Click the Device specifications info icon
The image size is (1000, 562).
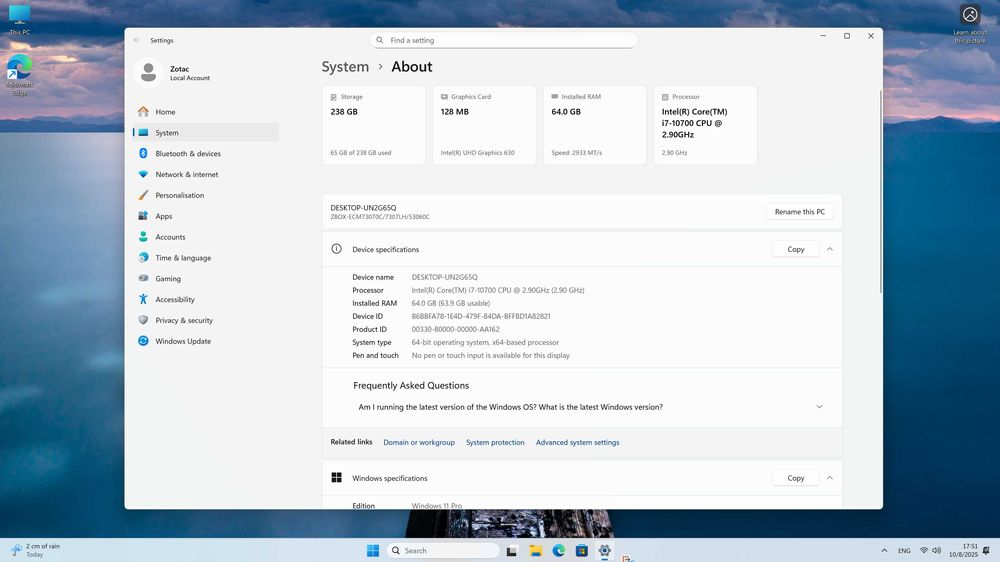pyautogui.click(x=337, y=249)
